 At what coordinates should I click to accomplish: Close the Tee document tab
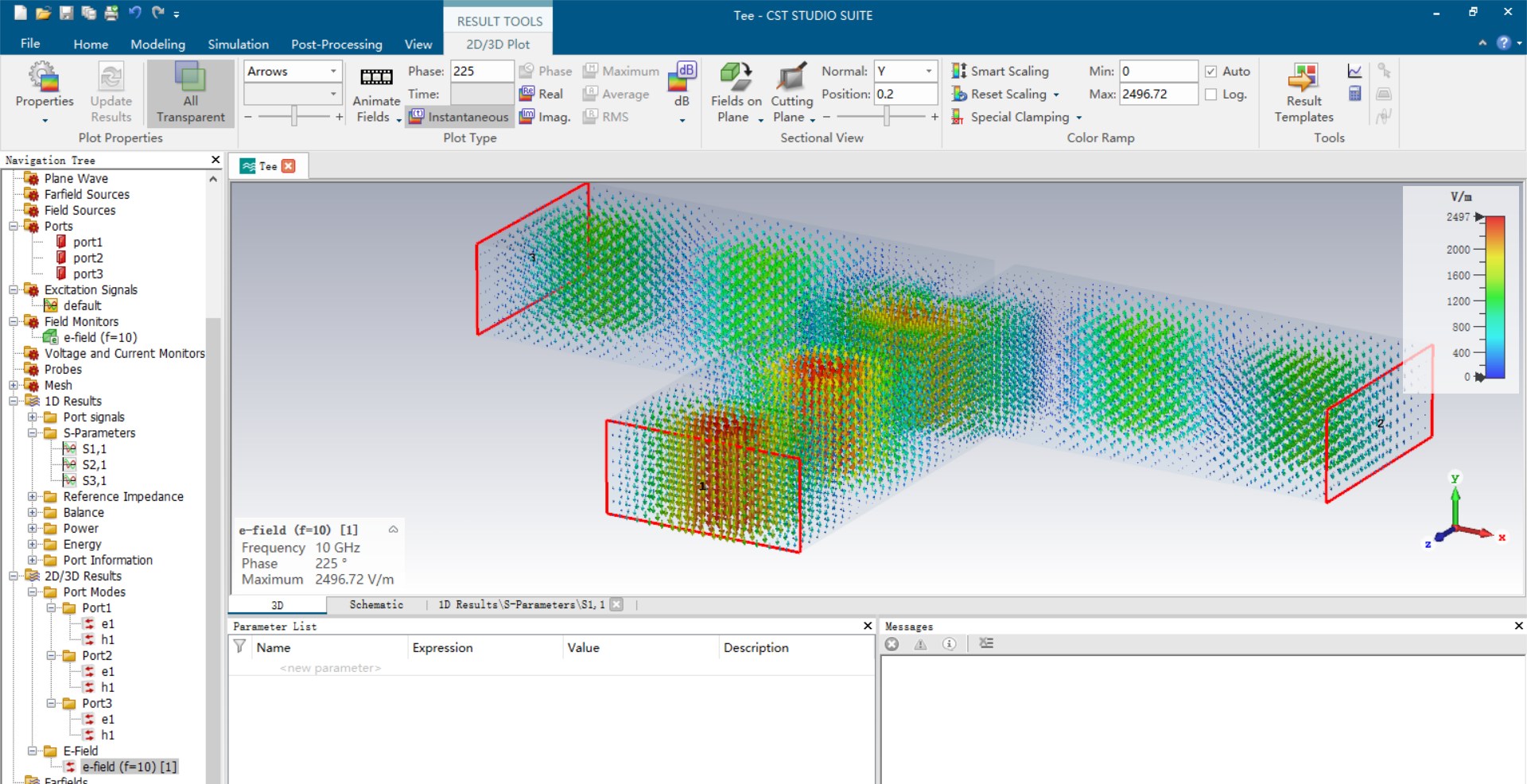click(289, 166)
